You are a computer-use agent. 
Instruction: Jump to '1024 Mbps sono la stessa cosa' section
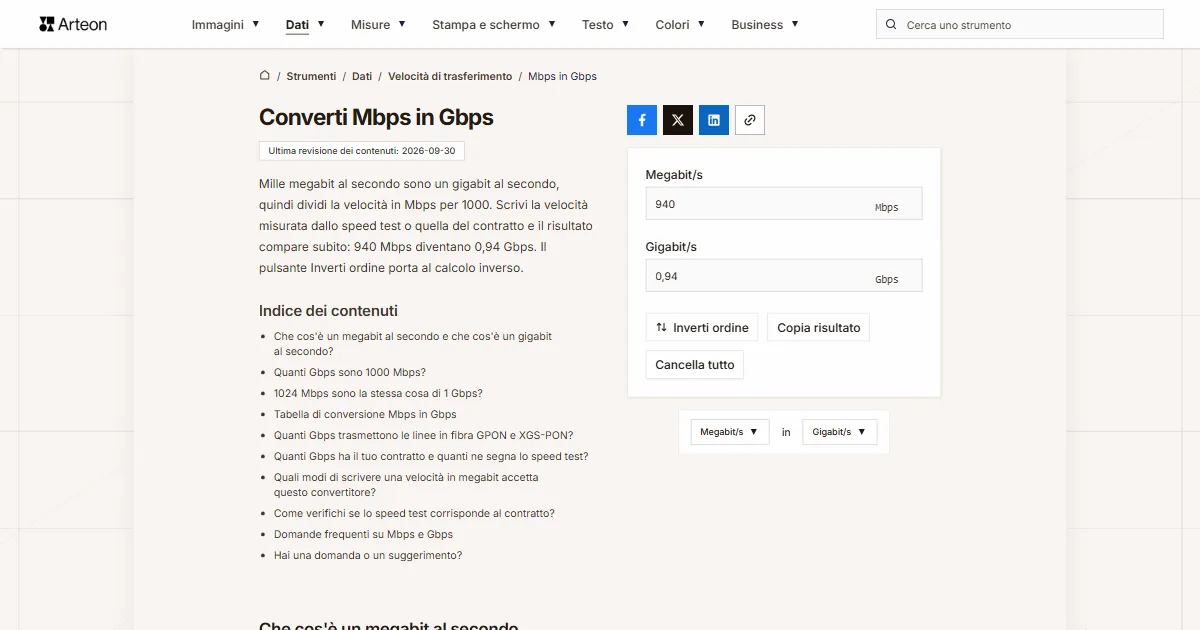[x=378, y=393]
